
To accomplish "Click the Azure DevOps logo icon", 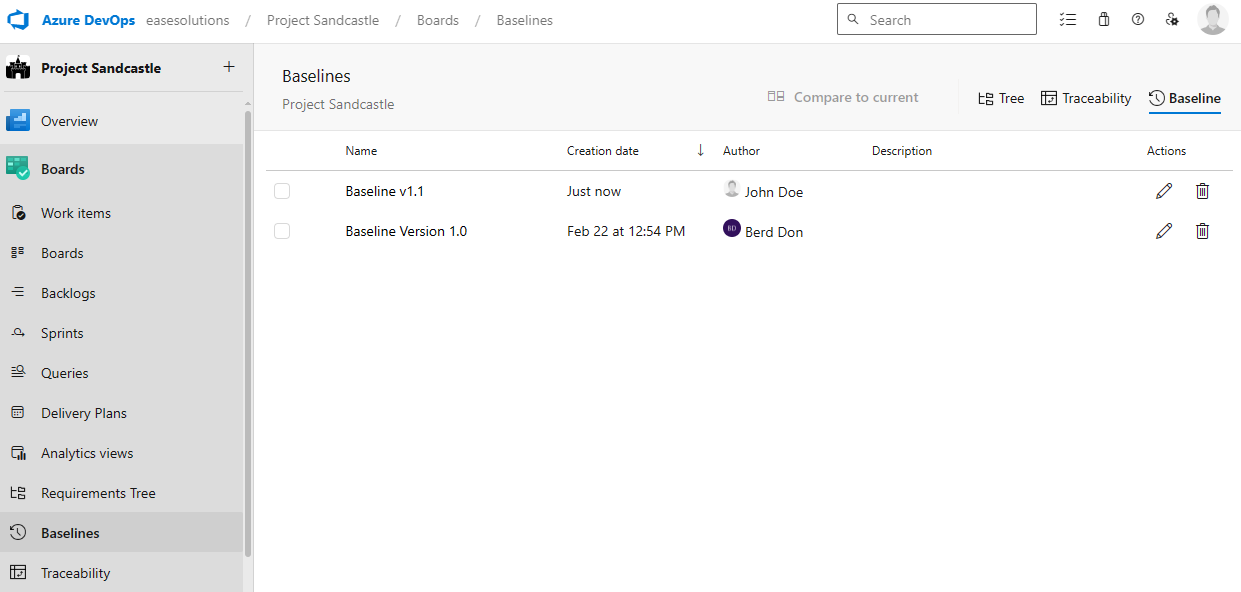I will (18, 20).
